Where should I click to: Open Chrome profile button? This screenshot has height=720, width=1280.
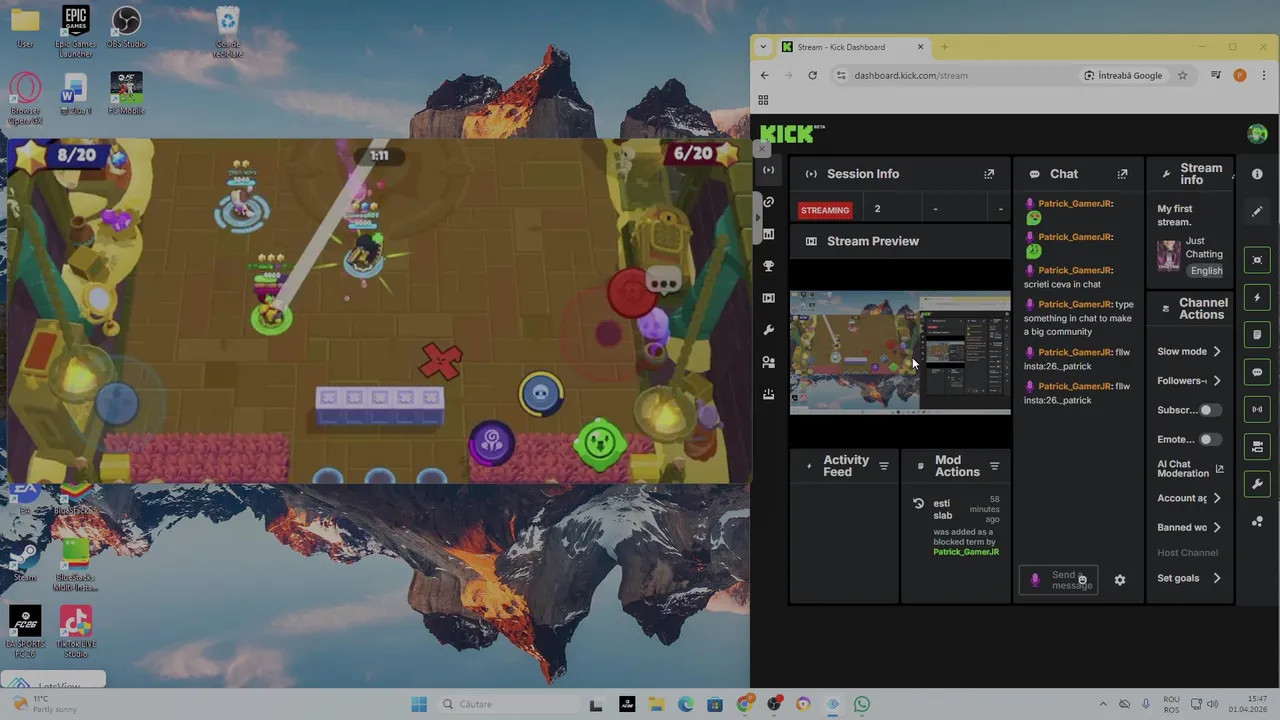[x=1240, y=75]
